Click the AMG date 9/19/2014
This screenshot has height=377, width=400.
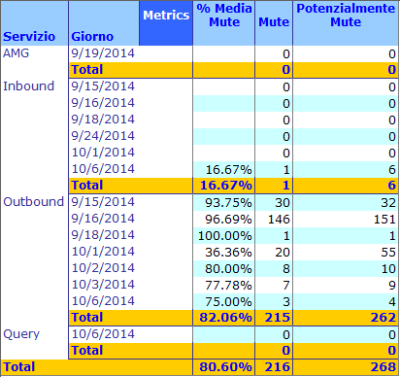103,53
